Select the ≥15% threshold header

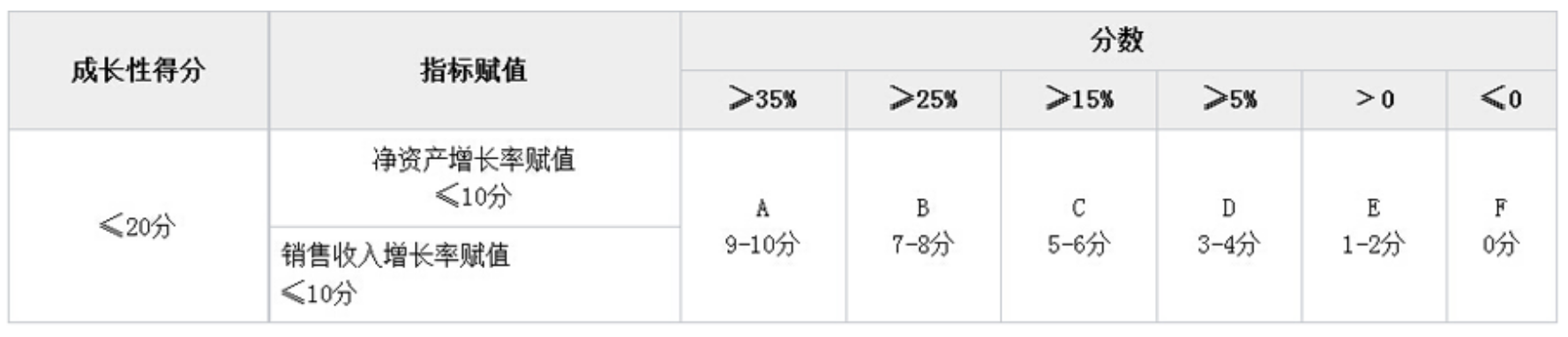pos(1078,100)
